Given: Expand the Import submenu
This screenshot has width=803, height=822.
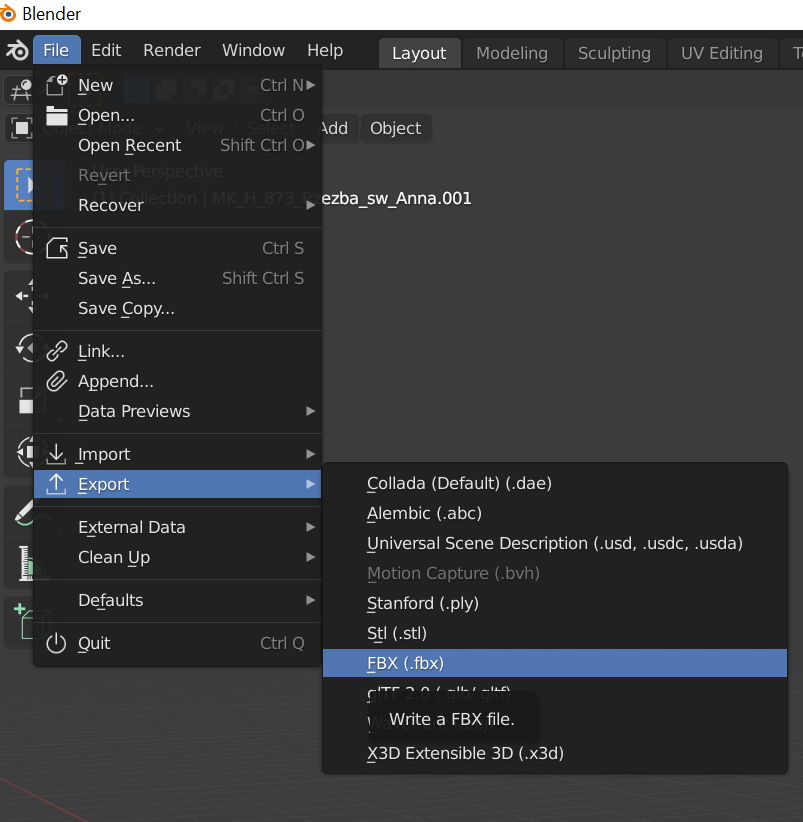Looking at the screenshot, I should coord(178,454).
